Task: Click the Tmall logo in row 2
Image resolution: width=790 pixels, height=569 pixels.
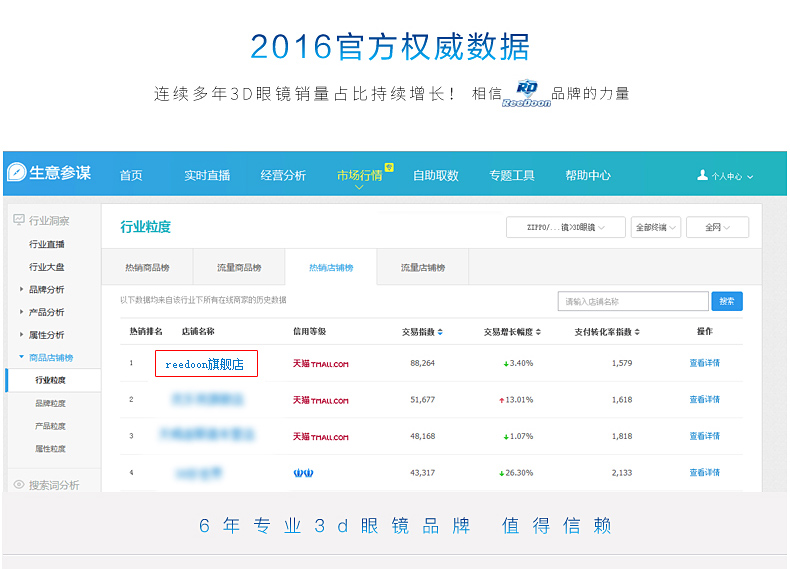Action: click(x=320, y=400)
